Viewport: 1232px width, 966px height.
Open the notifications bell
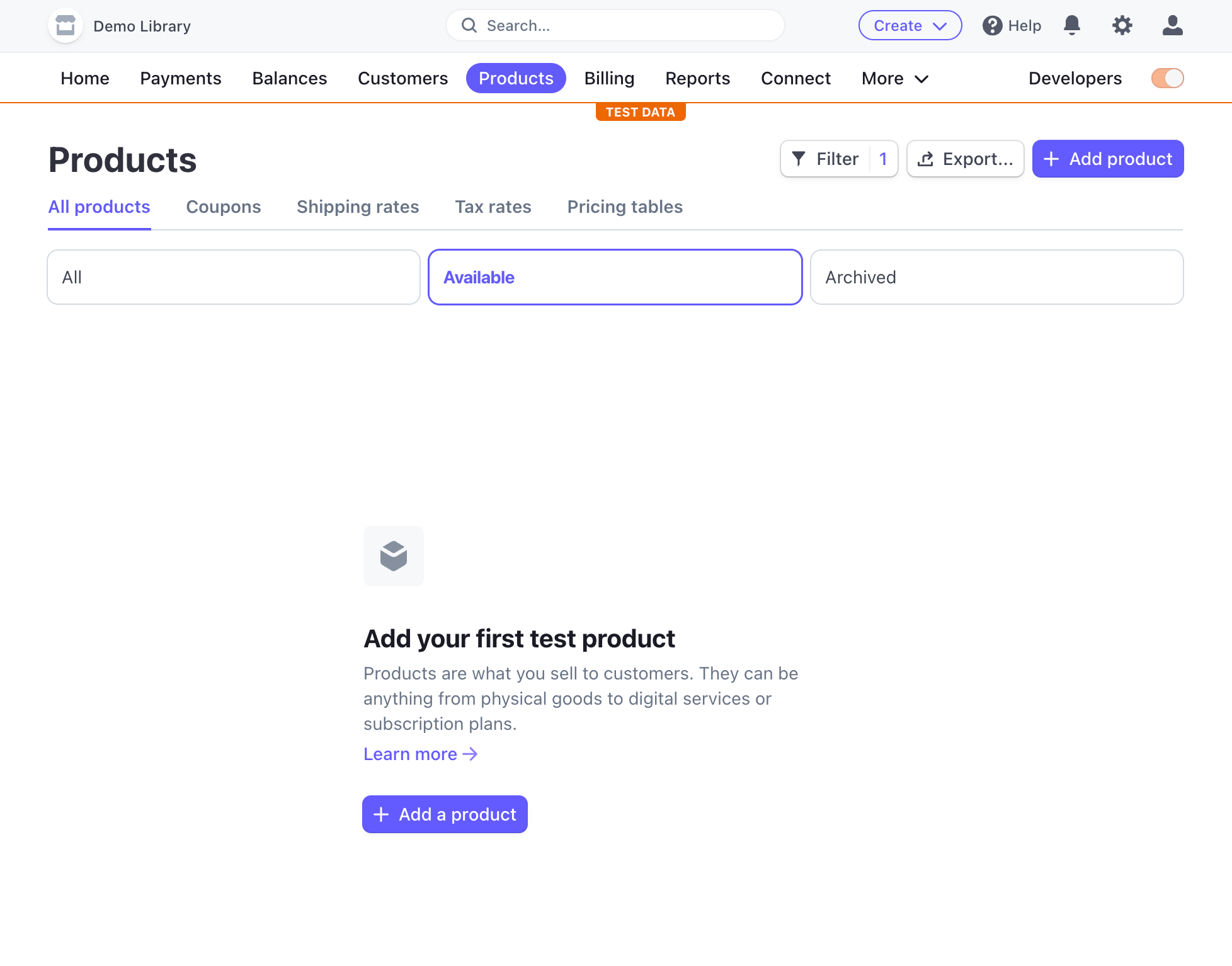[x=1071, y=26]
